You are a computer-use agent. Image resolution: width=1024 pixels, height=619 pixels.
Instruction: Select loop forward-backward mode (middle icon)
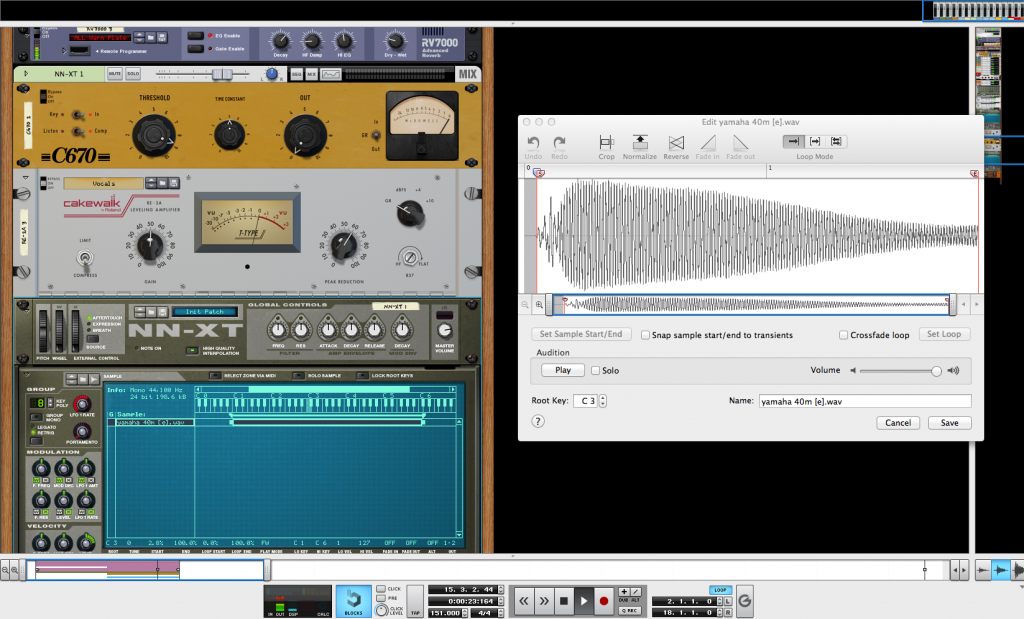pyautogui.click(x=815, y=141)
